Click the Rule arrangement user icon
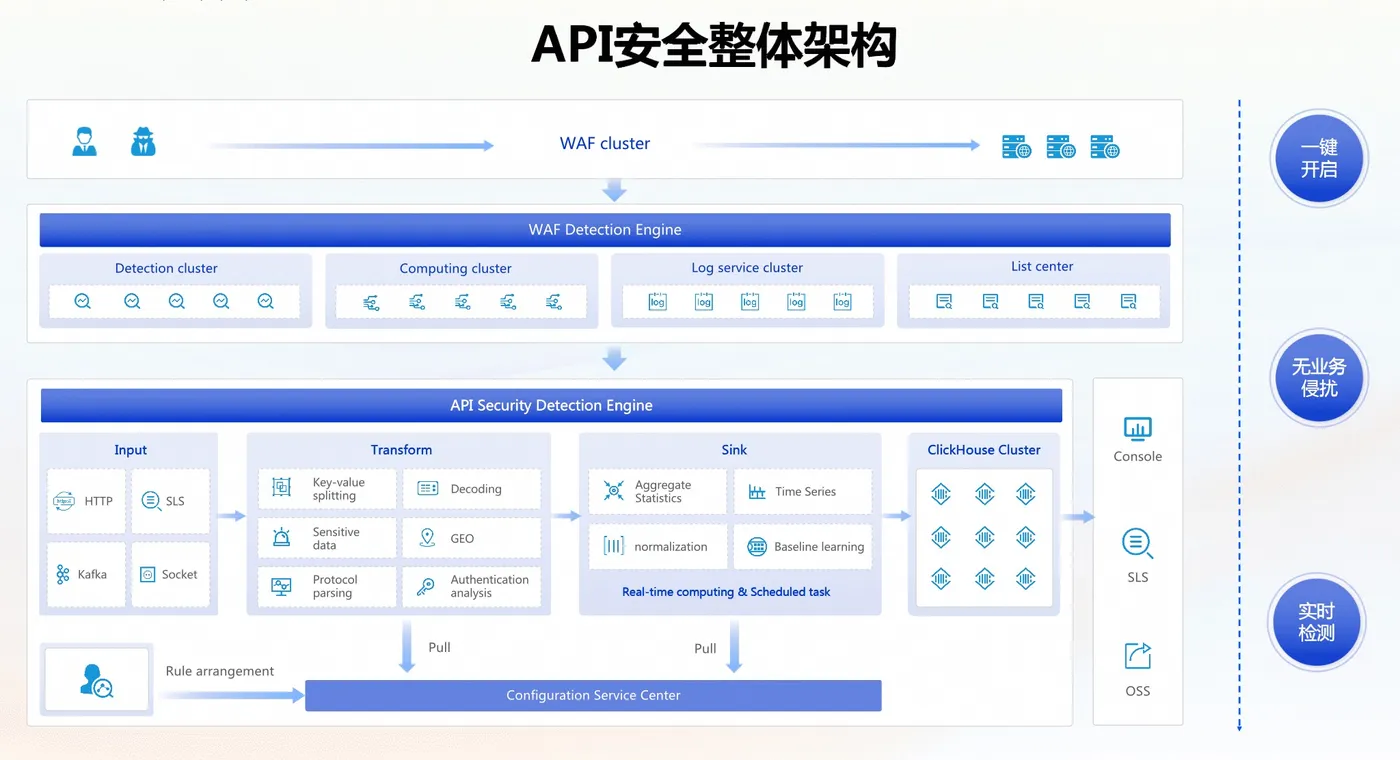The width and height of the screenshot is (1400, 760). 97,680
